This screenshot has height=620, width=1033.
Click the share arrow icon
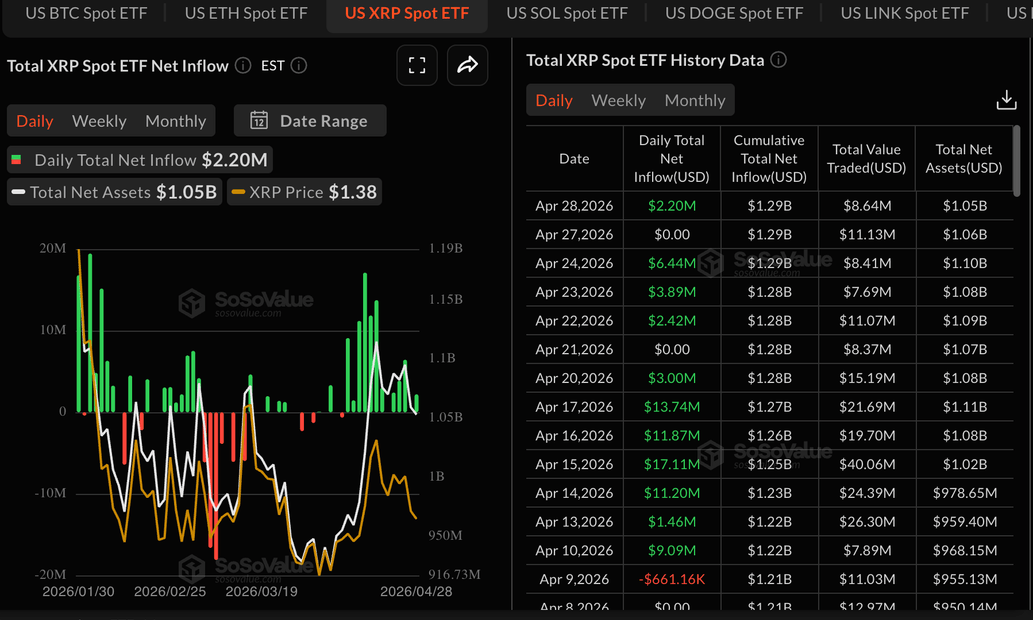point(467,66)
